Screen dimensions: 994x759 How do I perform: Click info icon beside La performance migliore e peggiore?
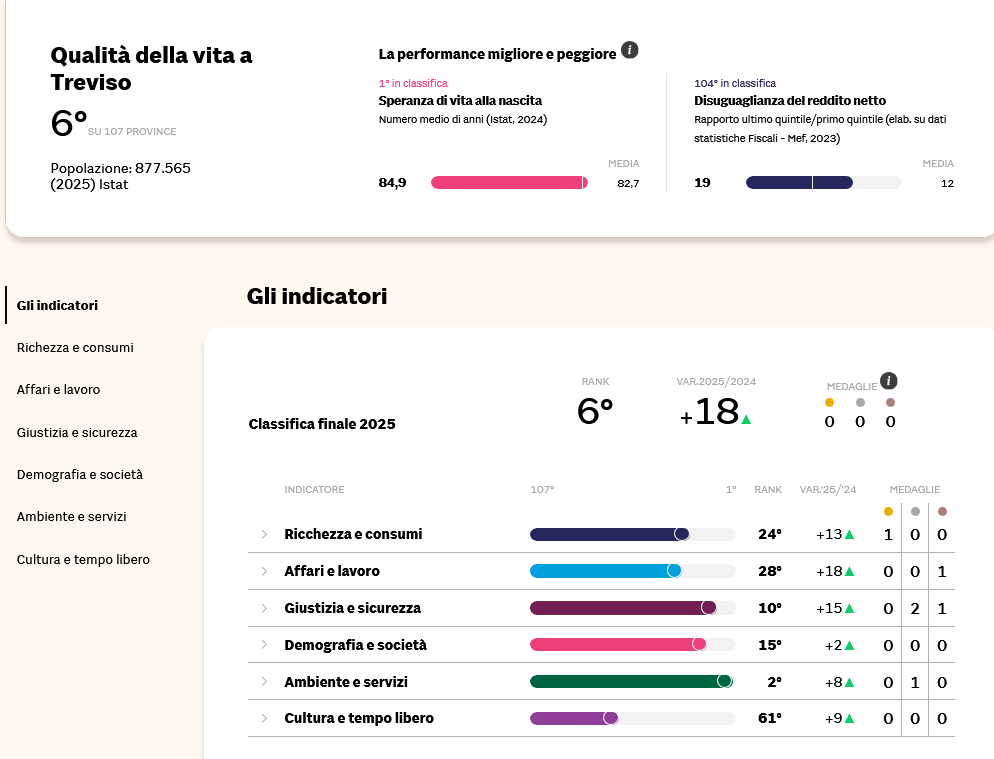click(629, 50)
